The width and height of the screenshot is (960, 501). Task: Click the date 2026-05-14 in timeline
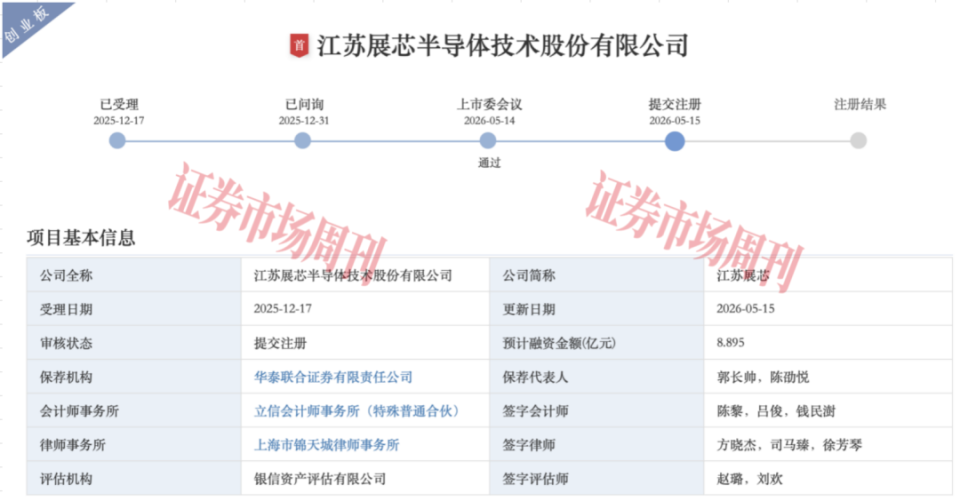click(489, 121)
